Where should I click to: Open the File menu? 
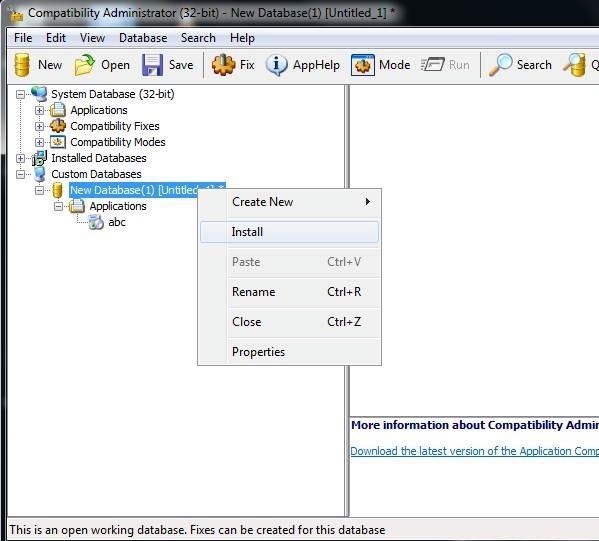(23, 38)
